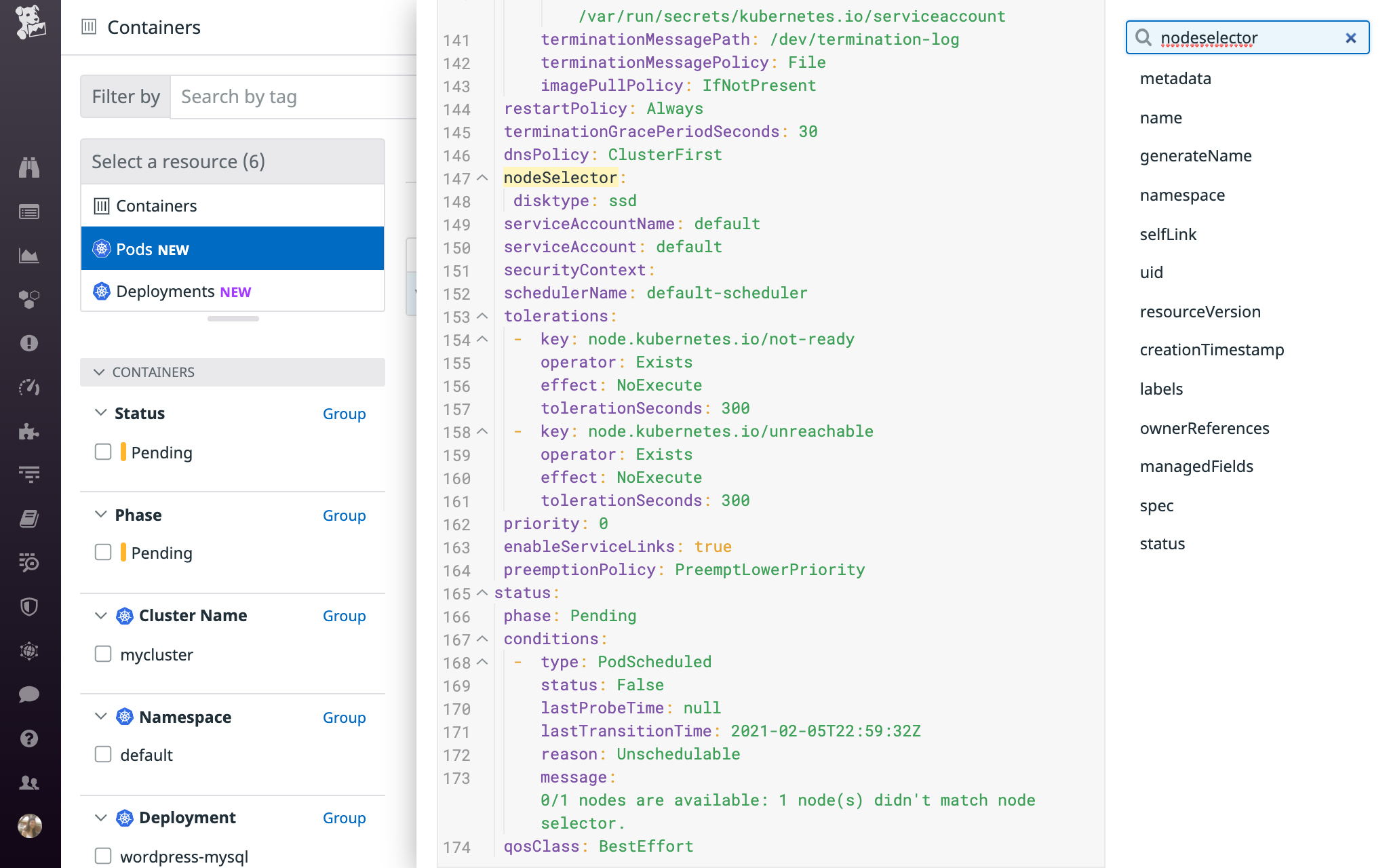Open the Notebooks icon in the sidebar
This screenshot has height=868, width=1389.
[28, 518]
